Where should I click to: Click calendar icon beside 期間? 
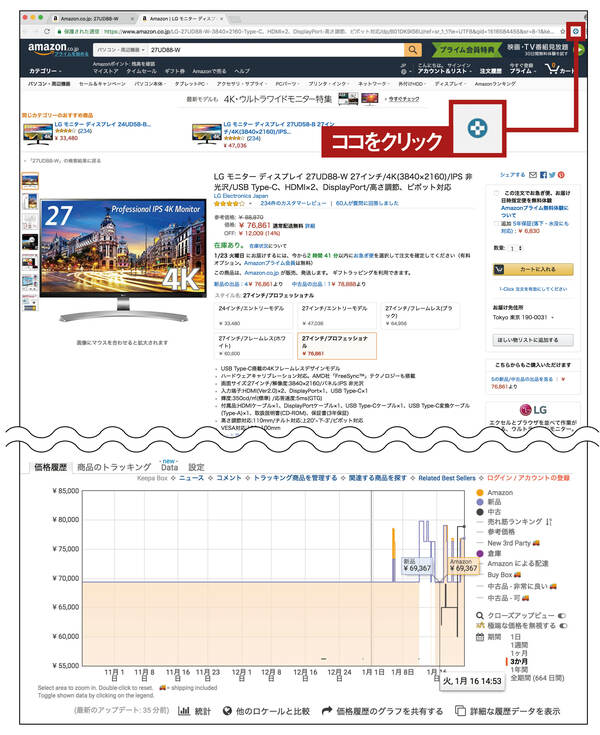(480, 637)
